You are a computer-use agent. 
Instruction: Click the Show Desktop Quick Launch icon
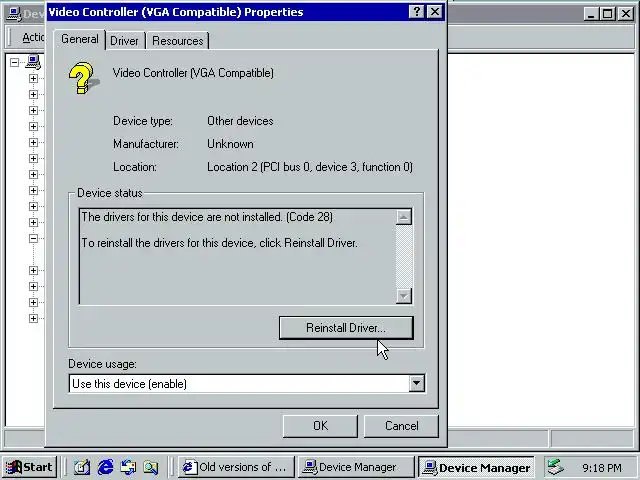coord(82,467)
